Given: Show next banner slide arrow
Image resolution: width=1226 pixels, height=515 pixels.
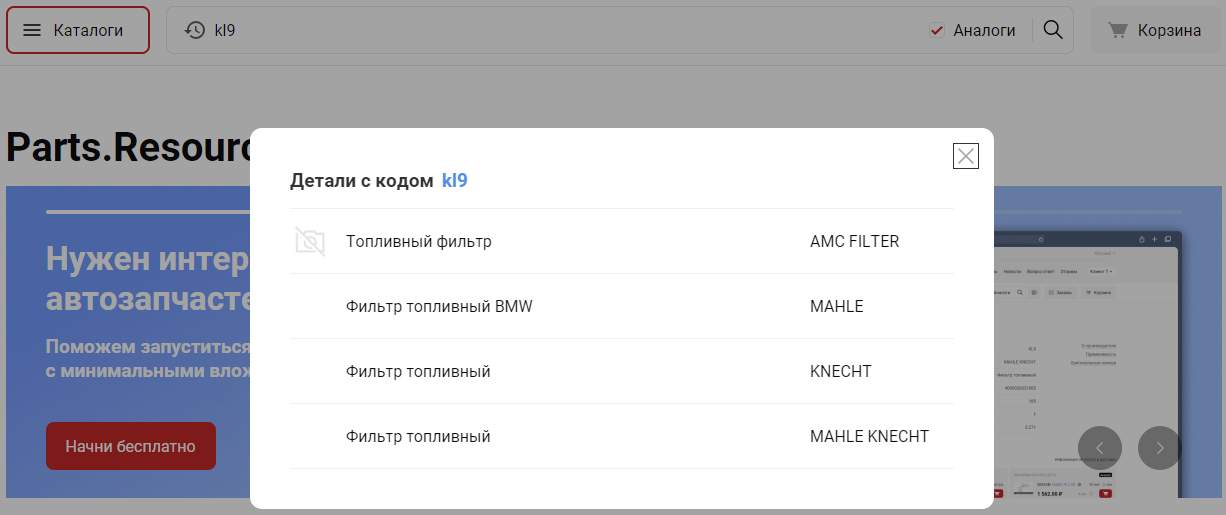Looking at the screenshot, I should pos(1160,448).
